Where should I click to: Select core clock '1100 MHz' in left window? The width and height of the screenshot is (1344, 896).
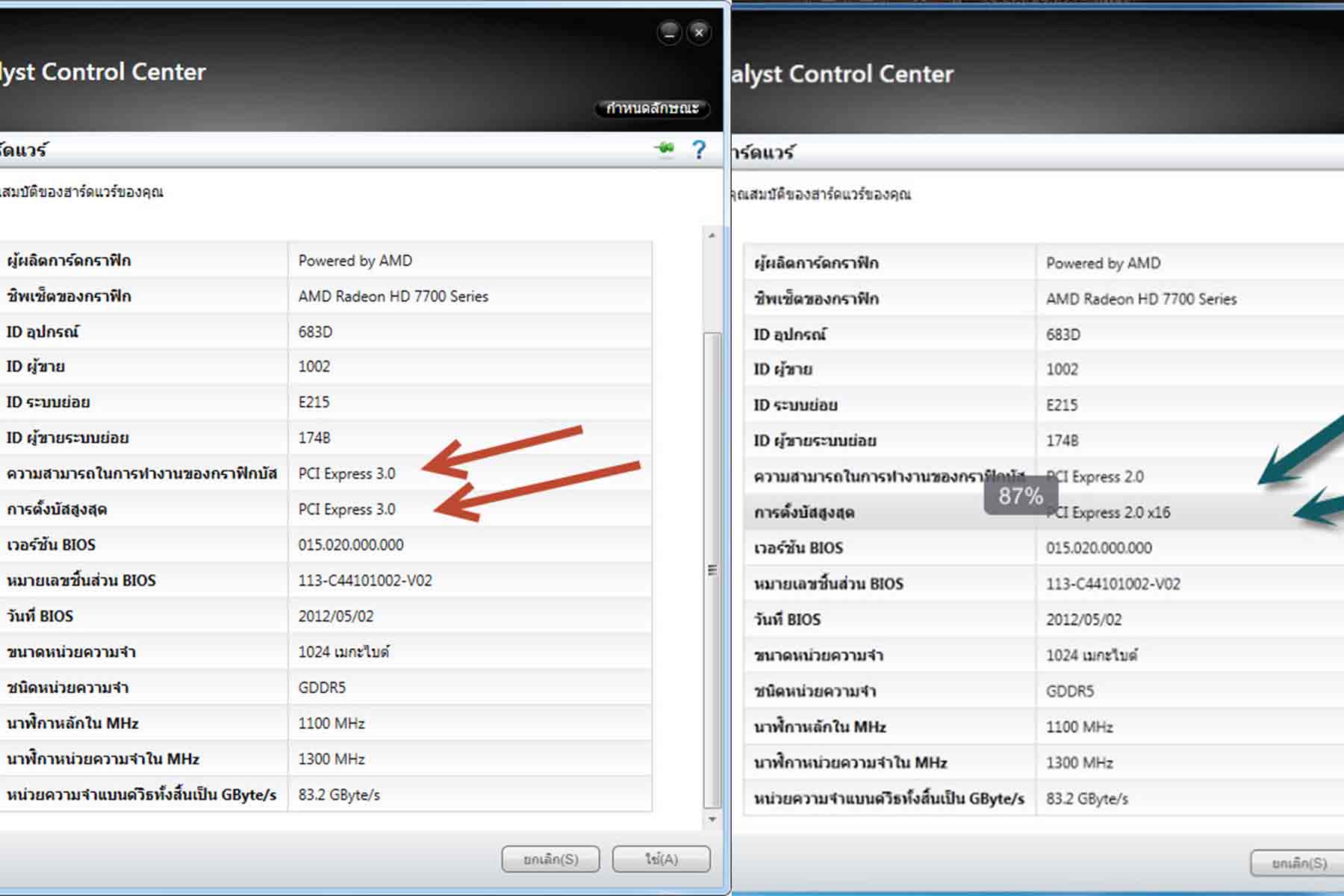(x=332, y=724)
